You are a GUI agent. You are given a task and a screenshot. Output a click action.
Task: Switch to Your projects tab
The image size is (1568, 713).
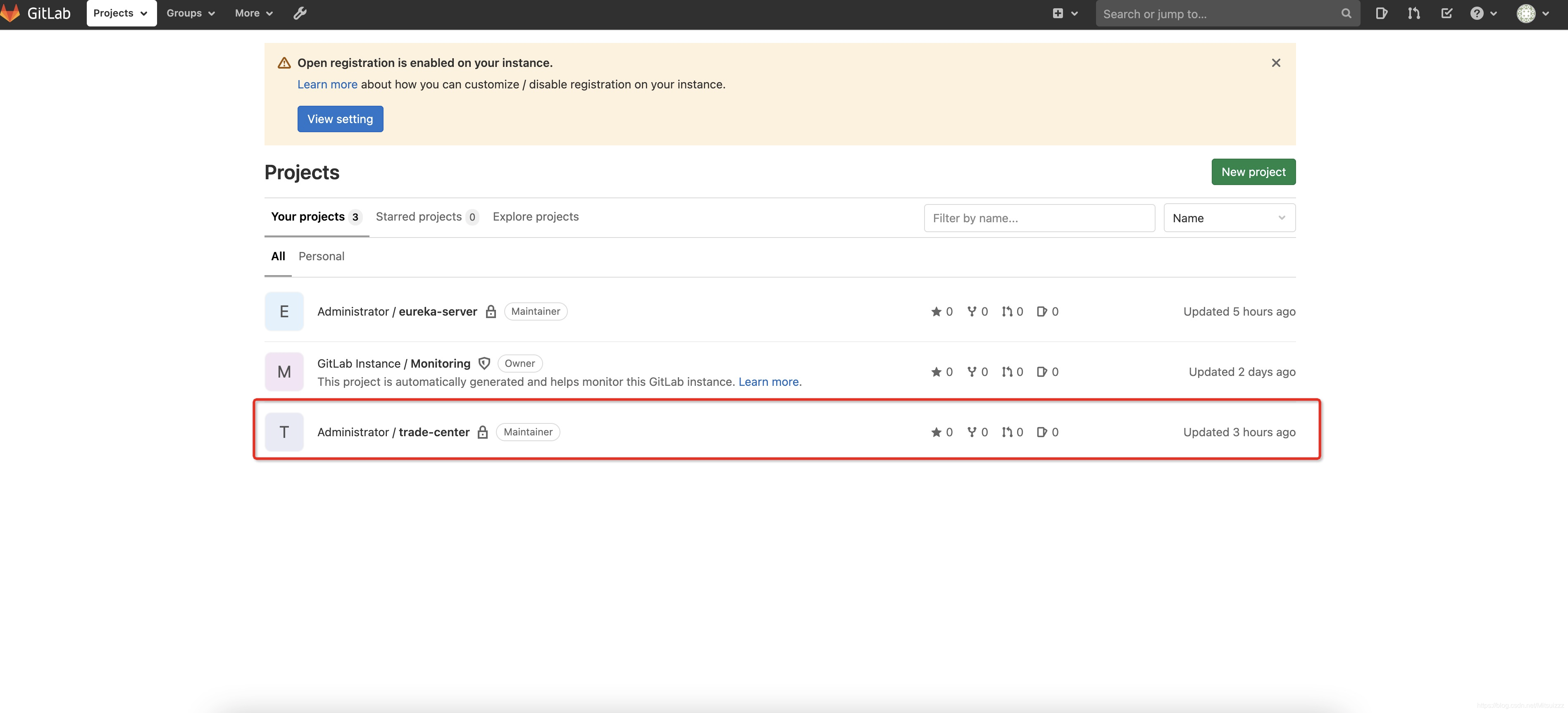317,216
